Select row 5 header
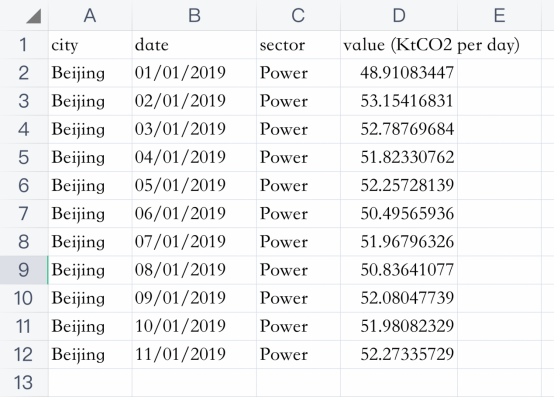Image resolution: width=554 pixels, height=397 pixels. [24, 158]
